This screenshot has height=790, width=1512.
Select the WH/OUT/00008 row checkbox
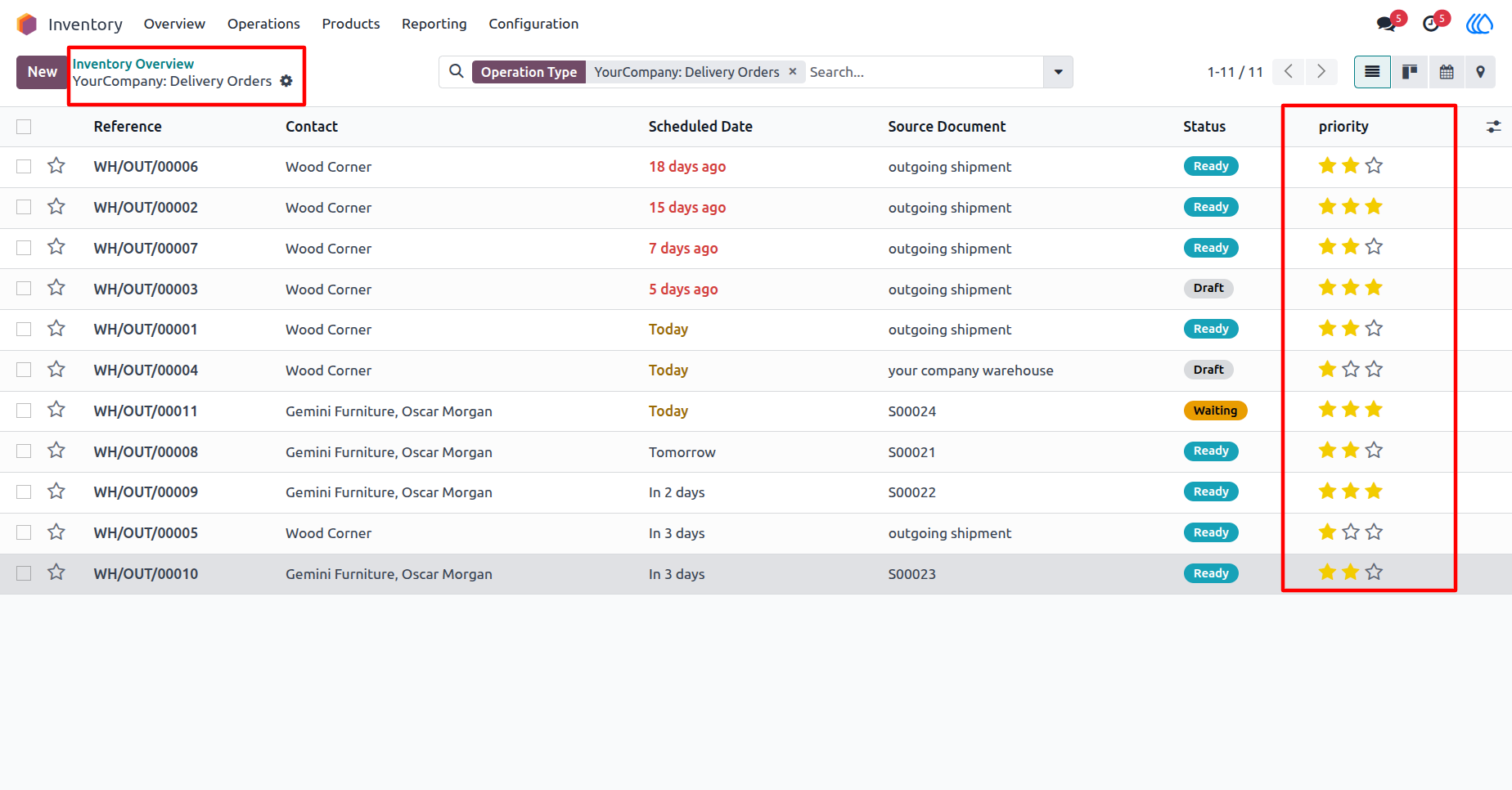point(24,451)
